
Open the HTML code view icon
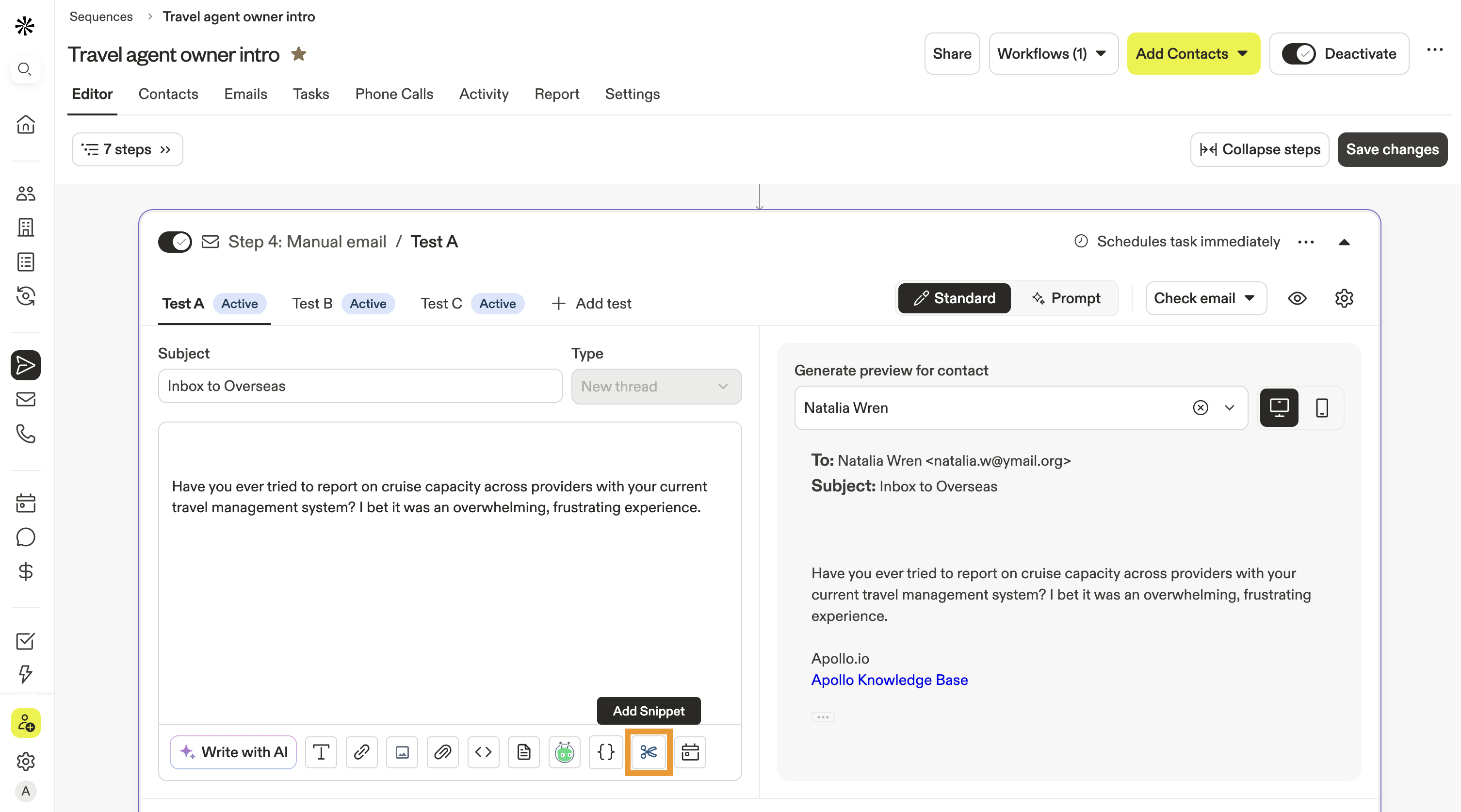(483, 752)
